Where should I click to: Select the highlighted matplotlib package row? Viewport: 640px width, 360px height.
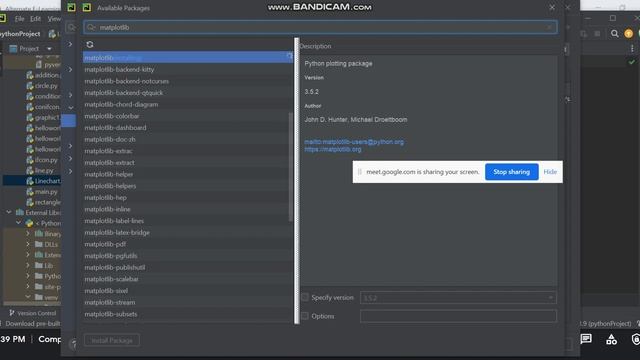click(188, 58)
